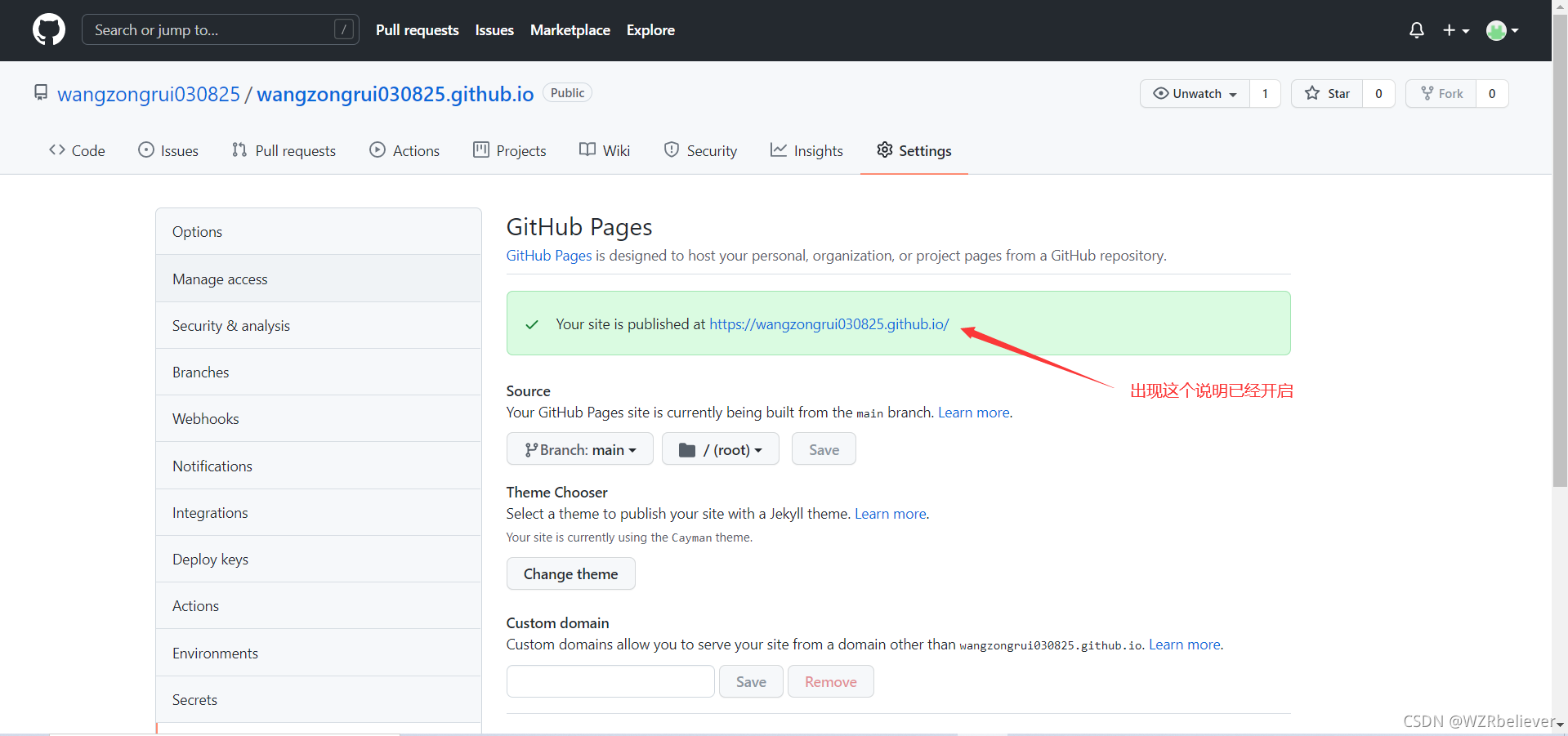Screen dimensions: 1568x736
Task: Focus the custom domain input field
Action: click(x=611, y=681)
